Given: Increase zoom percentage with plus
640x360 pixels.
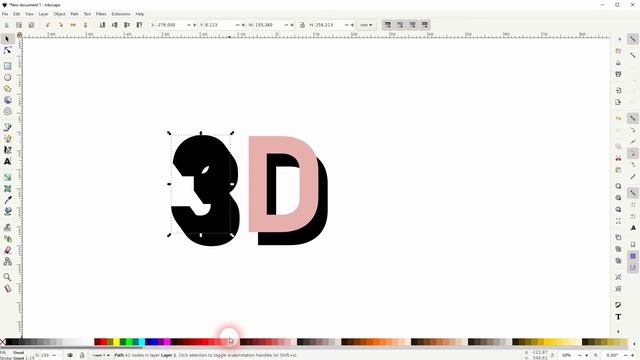Looking at the screenshot, I should tap(586, 356).
